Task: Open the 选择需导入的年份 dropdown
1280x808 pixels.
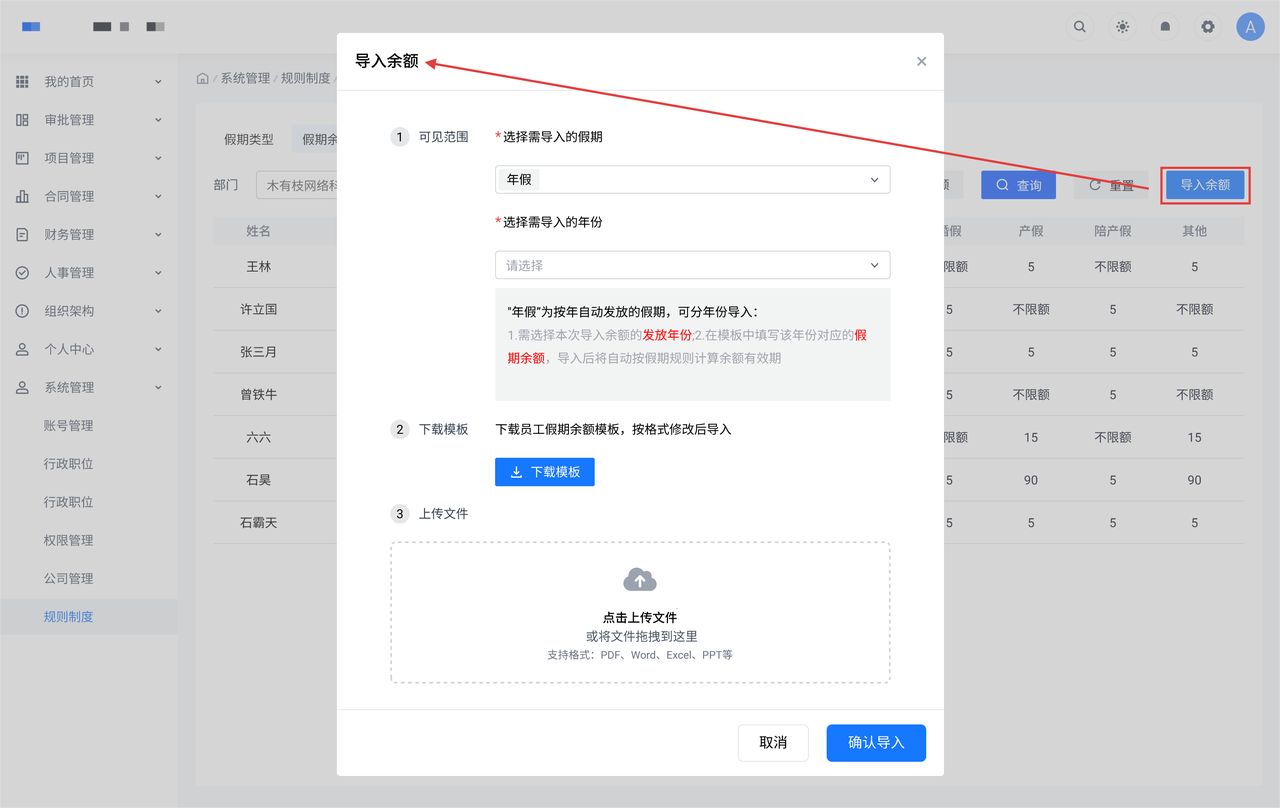Action: (x=692, y=265)
